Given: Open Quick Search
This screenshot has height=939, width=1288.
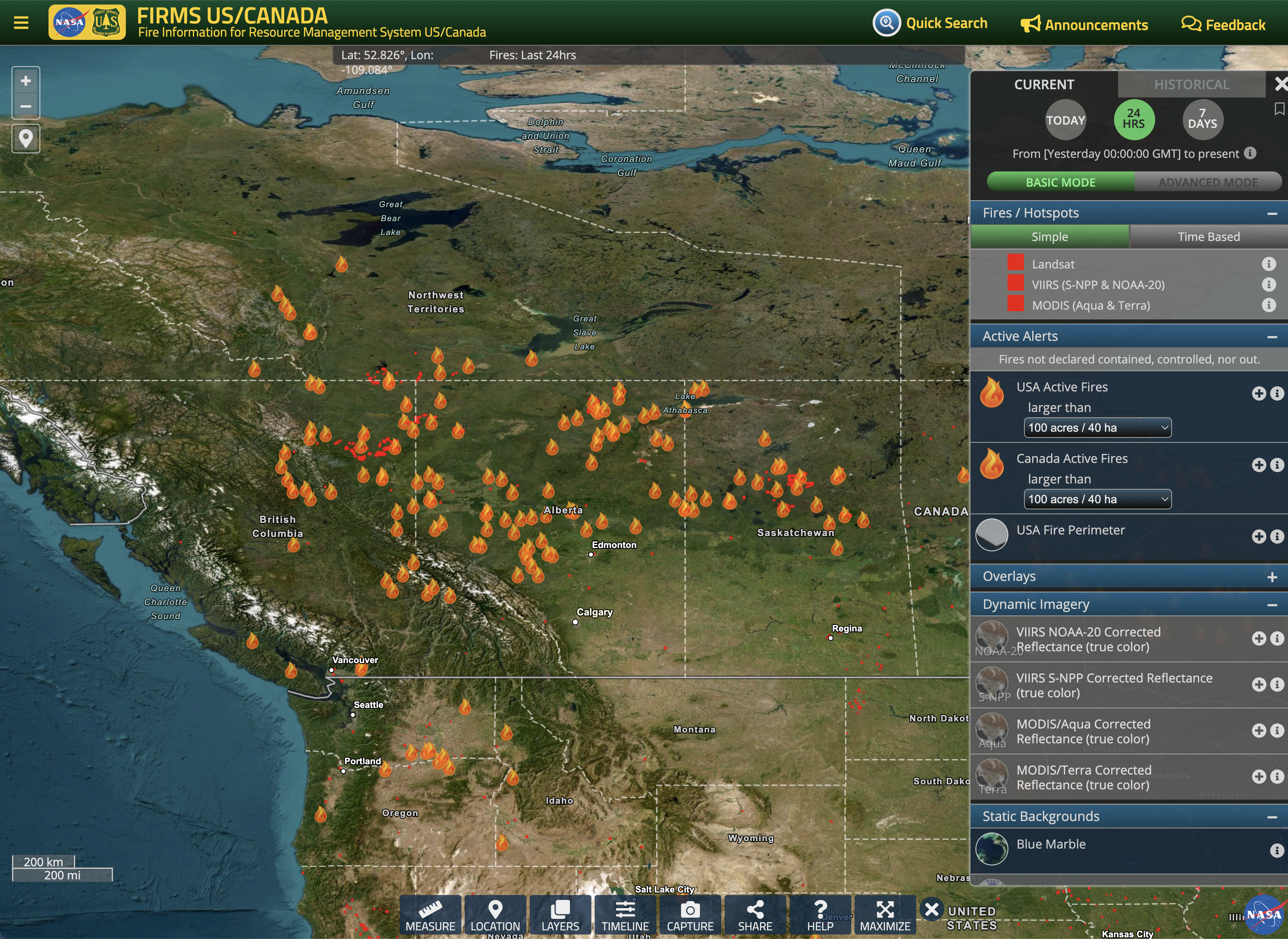Looking at the screenshot, I should pyautogui.click(x=930, y=23).
